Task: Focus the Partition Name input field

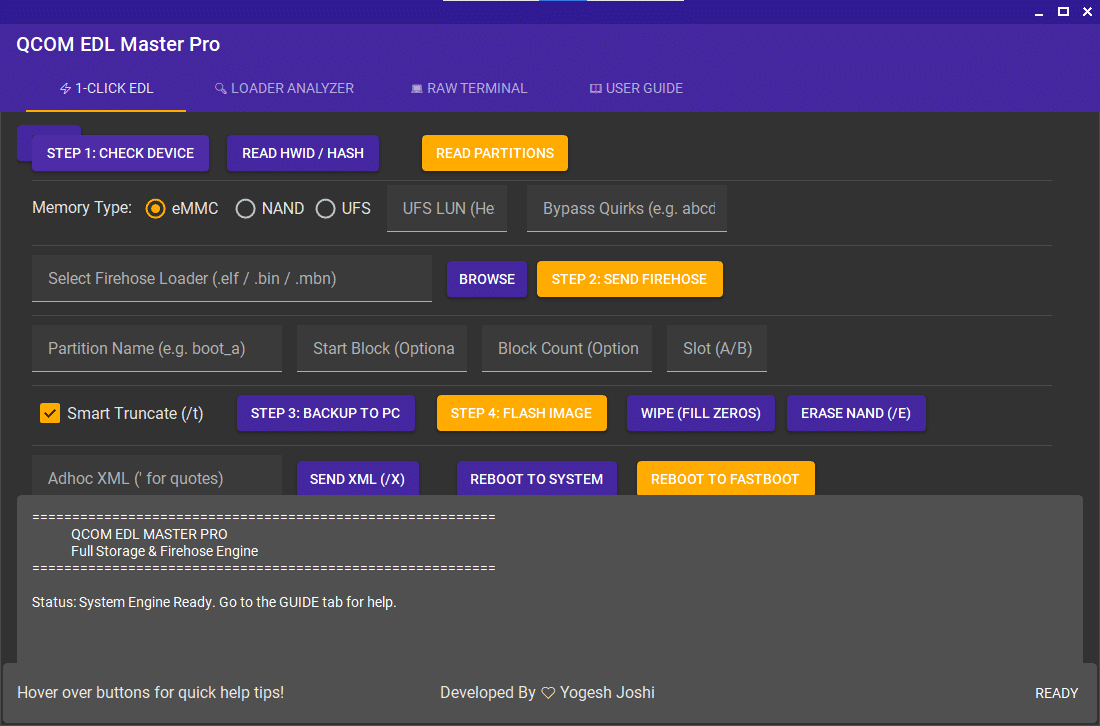Action: coord(157,348)
